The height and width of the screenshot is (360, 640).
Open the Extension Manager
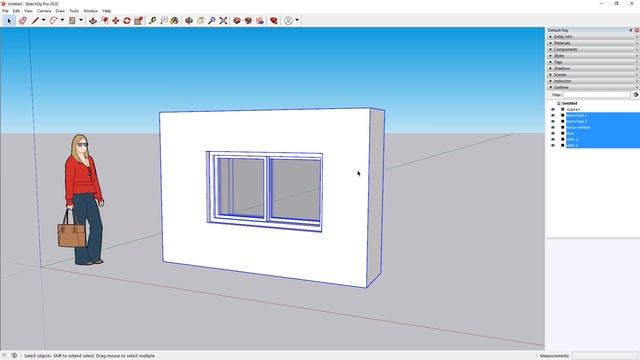click(x=274, y=20)
